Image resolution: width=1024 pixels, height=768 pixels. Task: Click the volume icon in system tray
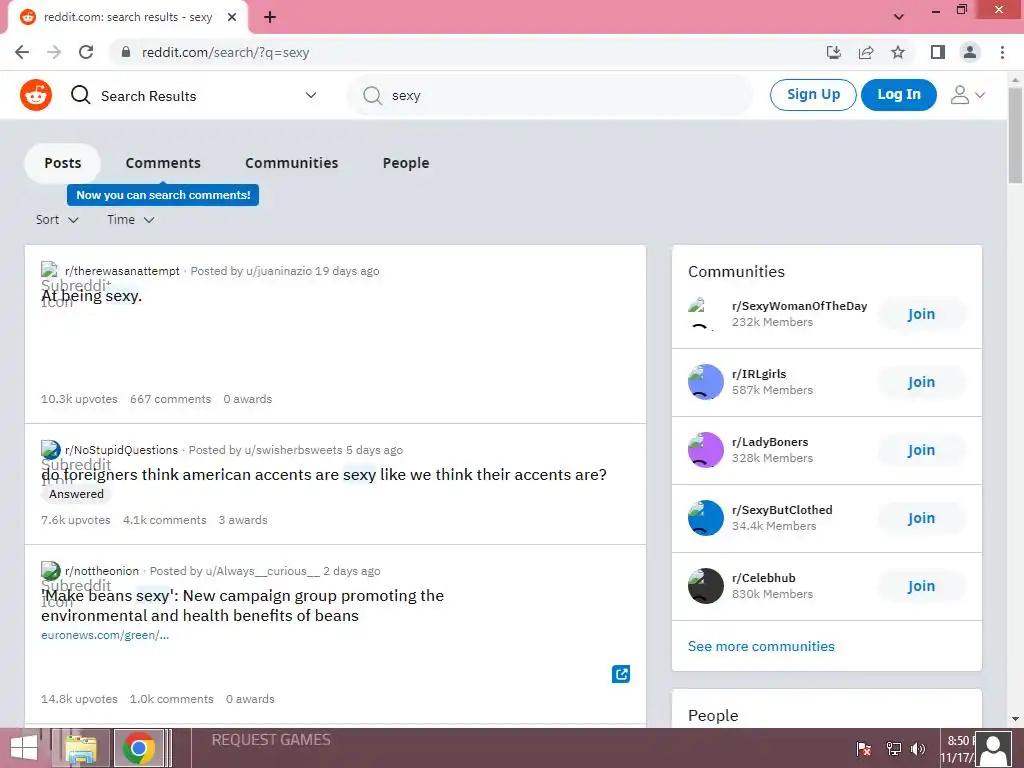tap(918, 749)
